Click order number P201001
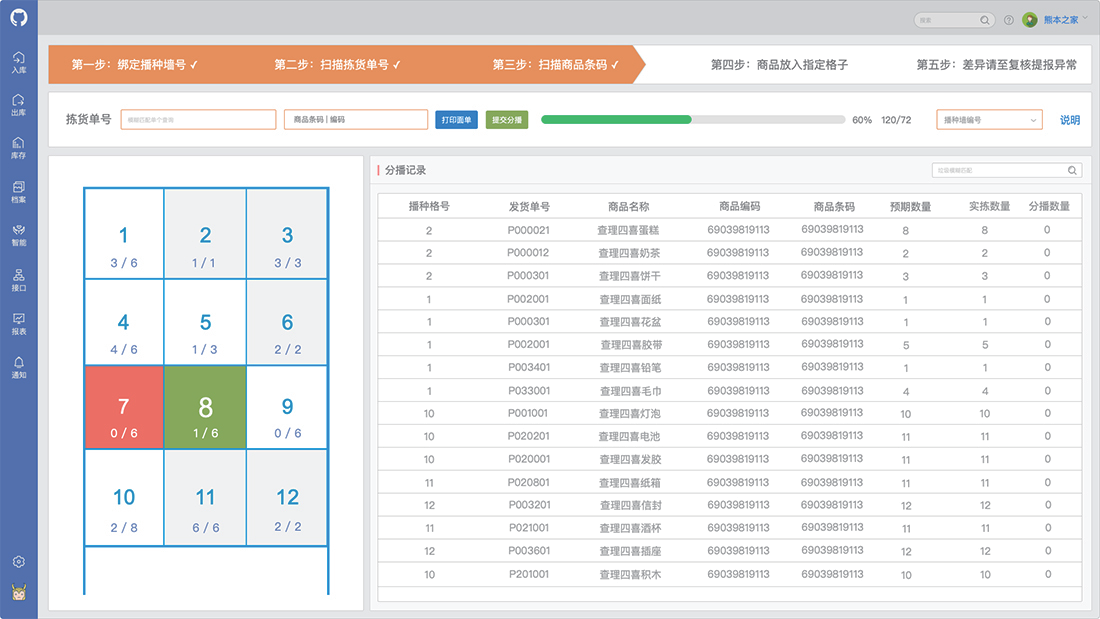The image size is (1100, 619). pyautogui.click(x=529, y=574)
